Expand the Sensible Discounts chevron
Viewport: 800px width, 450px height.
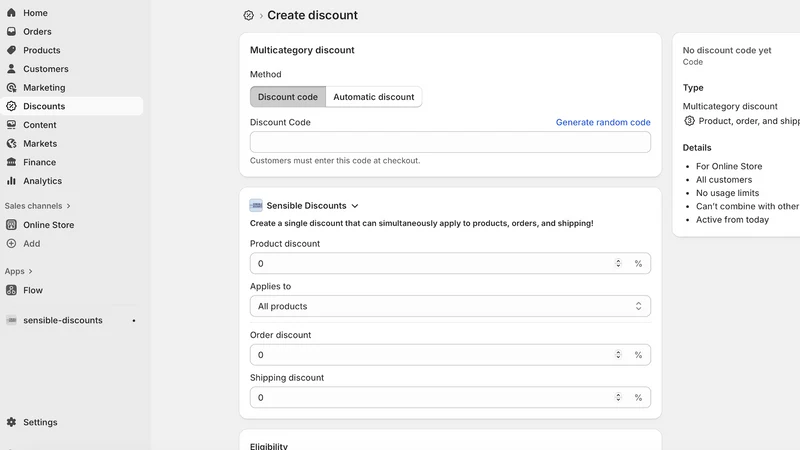[x=355, y=206]
